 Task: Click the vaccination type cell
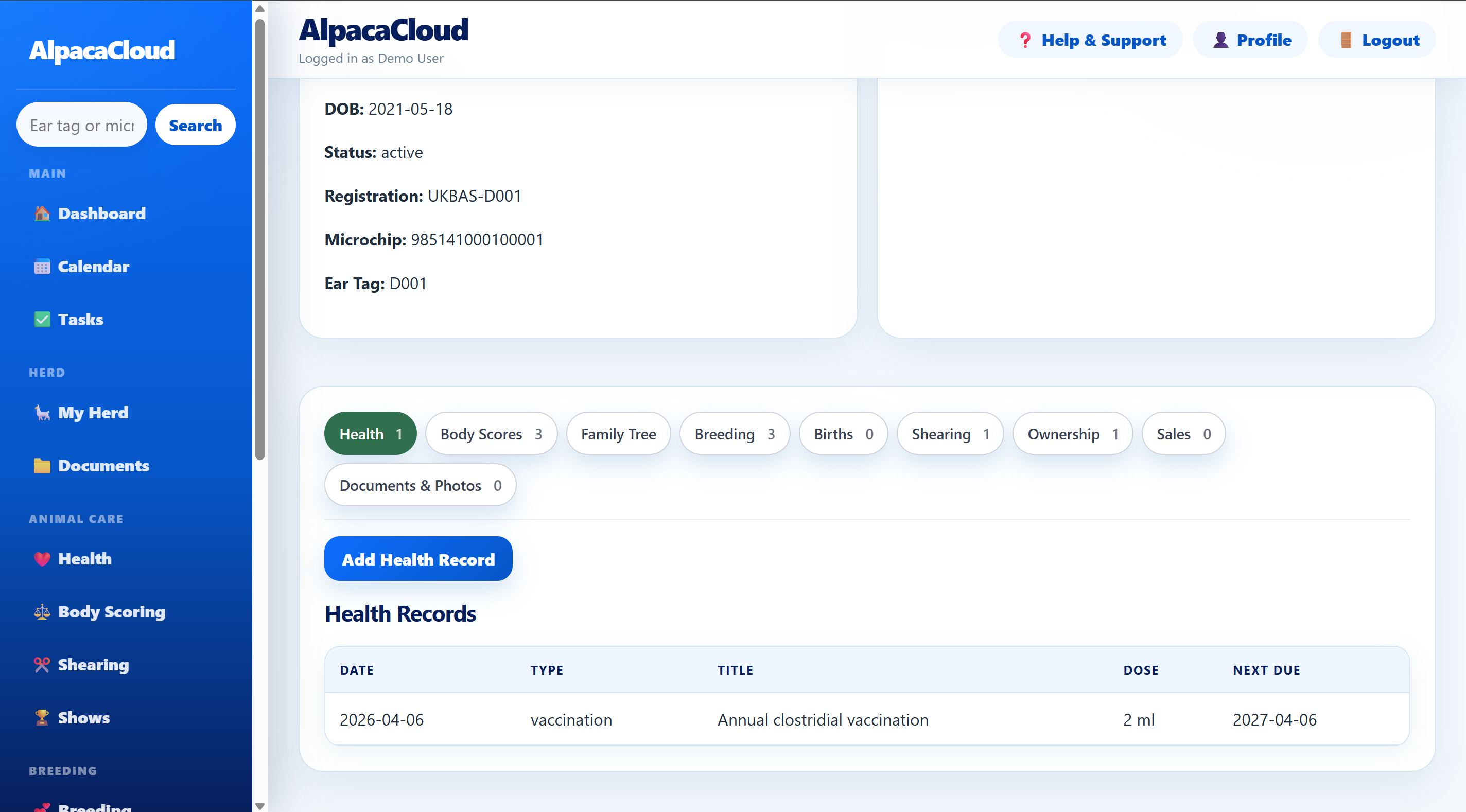pos(571,719)
